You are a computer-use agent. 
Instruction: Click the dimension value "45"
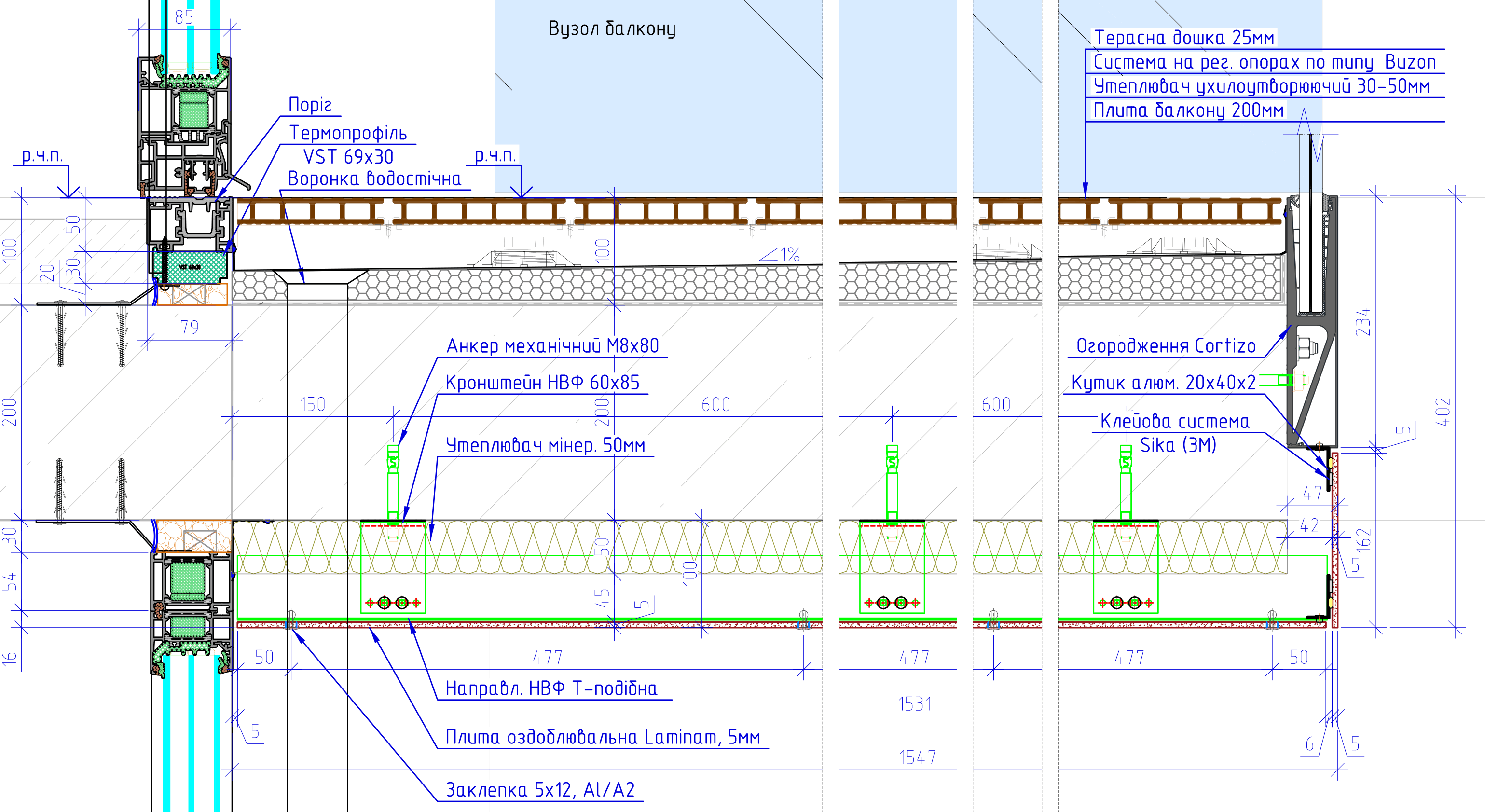[x=602, y=598]
